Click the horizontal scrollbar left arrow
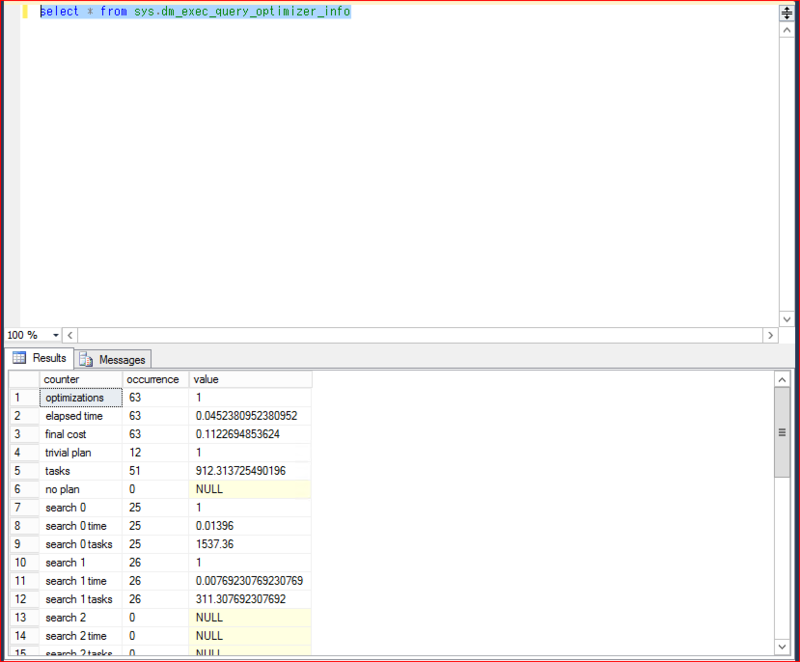This screenshot has height=662, width=800. click(69, 335)
